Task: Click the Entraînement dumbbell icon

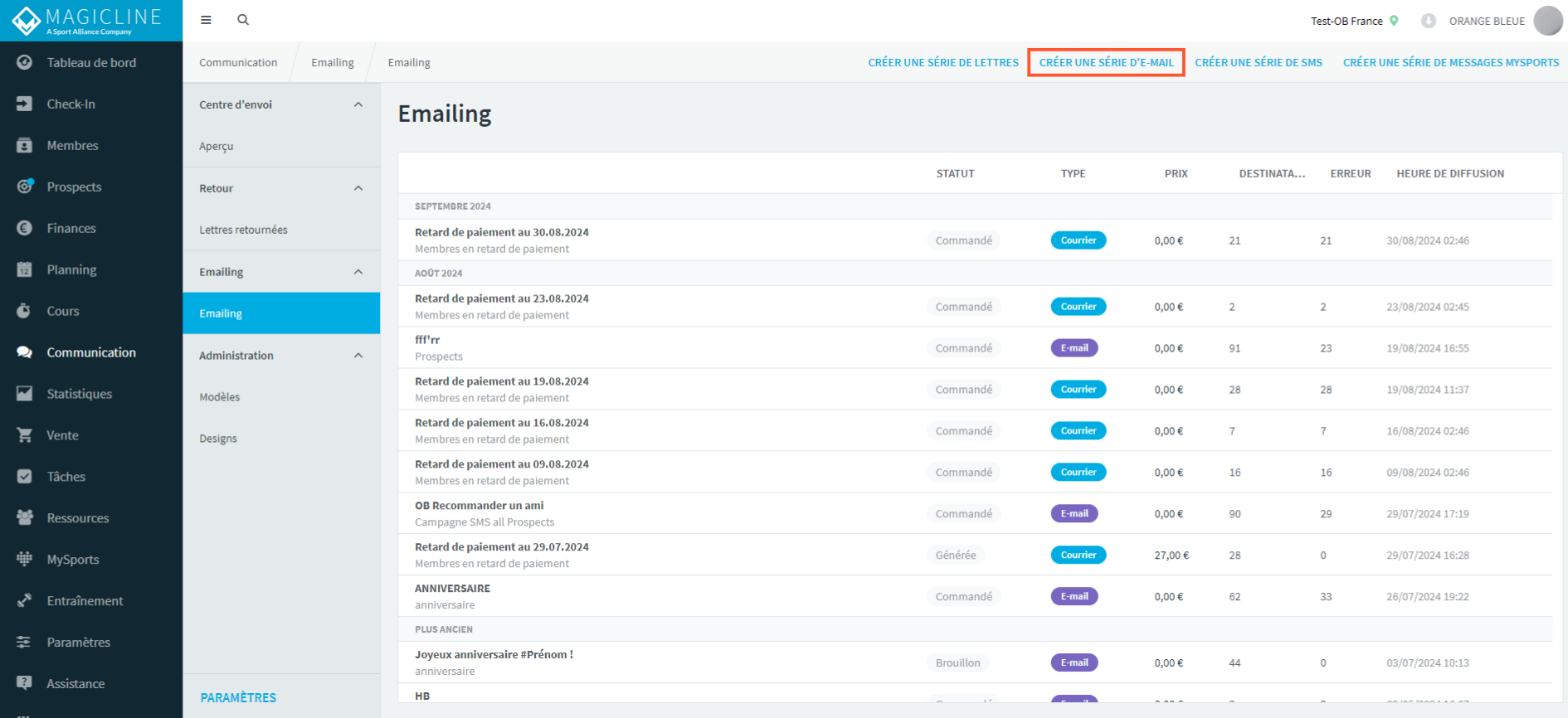Action: (x=25, y=601)
